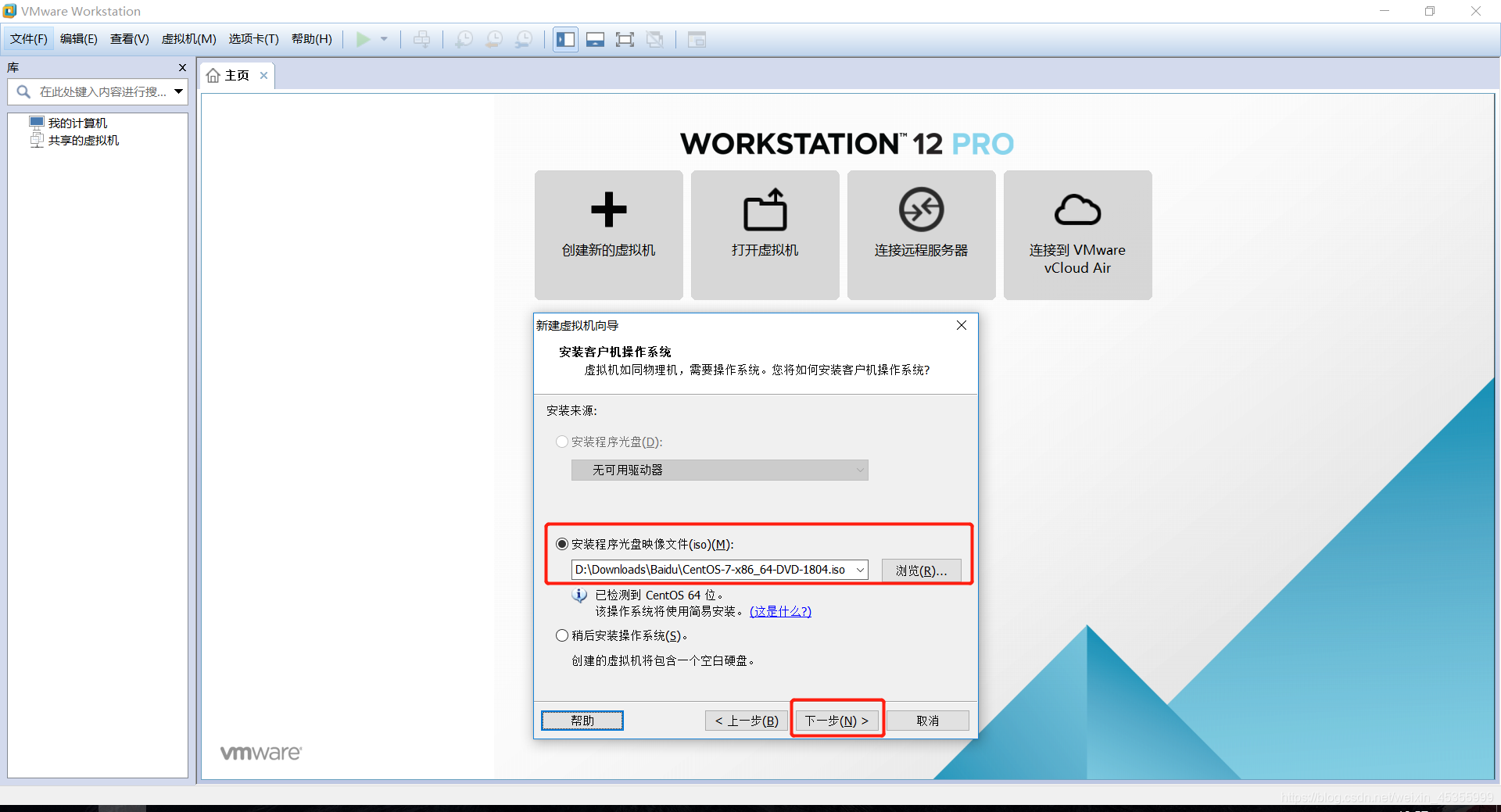Select 安装程序光盘(D) radio option
The width and height of the screenshot is (1501, 812).
pyautogui.click(x=561, y=442)
